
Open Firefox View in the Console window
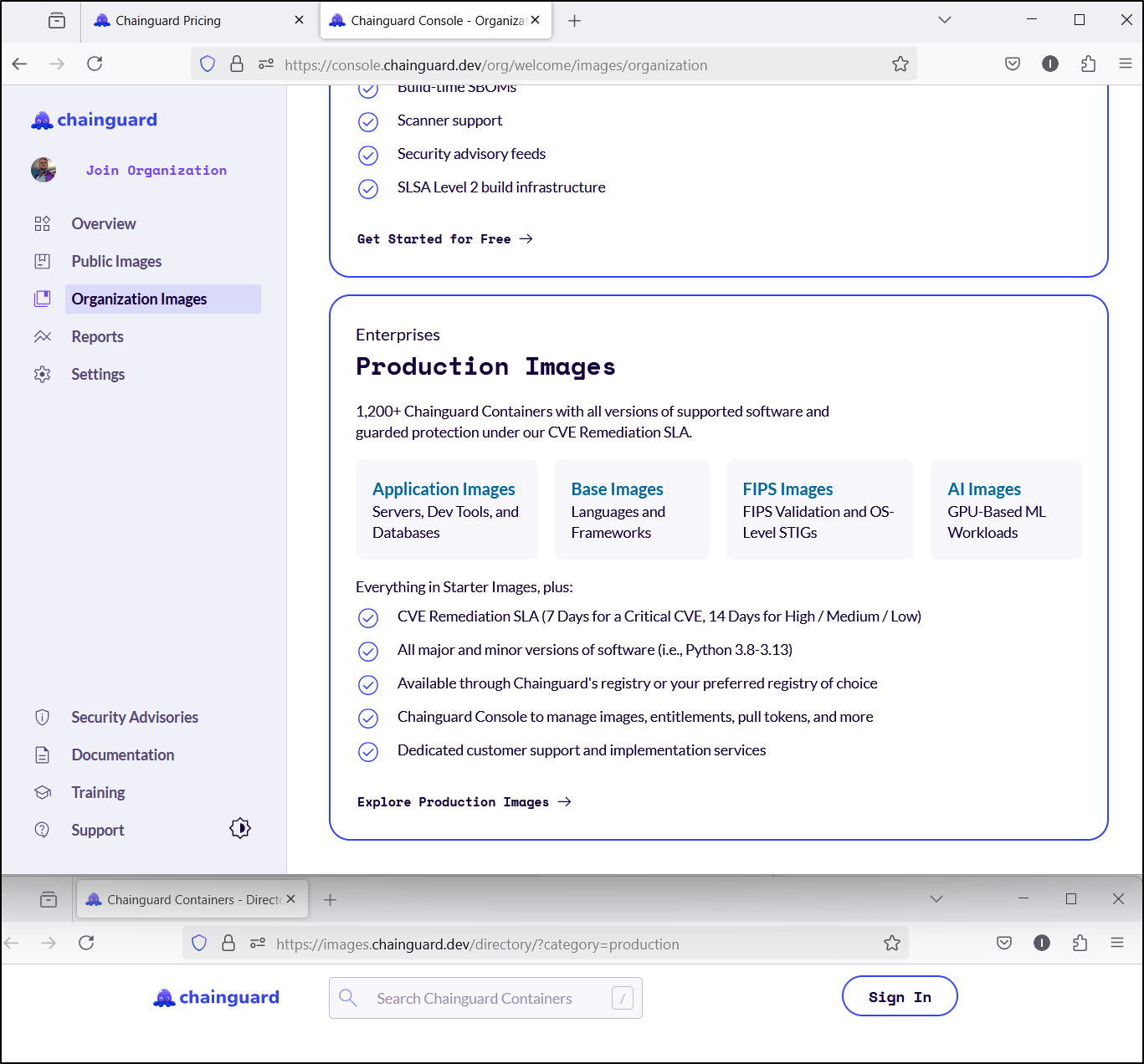(x=57, y=21)
